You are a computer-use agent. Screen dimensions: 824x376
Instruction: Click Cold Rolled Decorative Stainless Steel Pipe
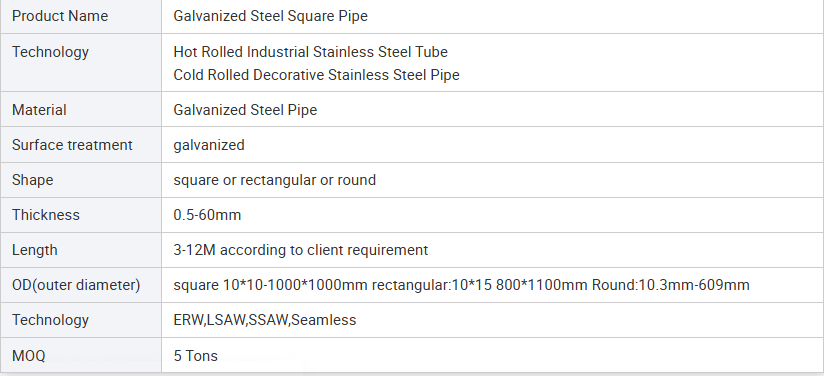316,75
